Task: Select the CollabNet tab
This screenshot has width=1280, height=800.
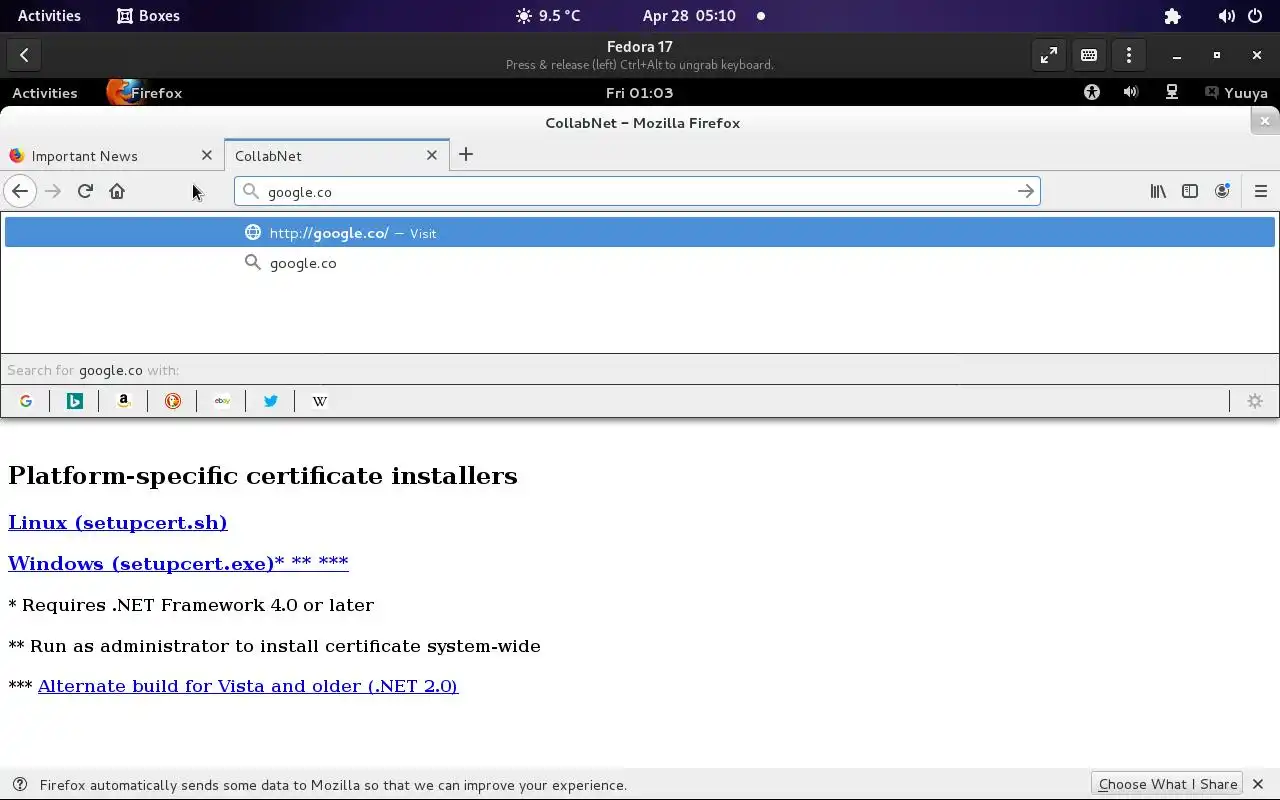Action: (x=337, y=155)
